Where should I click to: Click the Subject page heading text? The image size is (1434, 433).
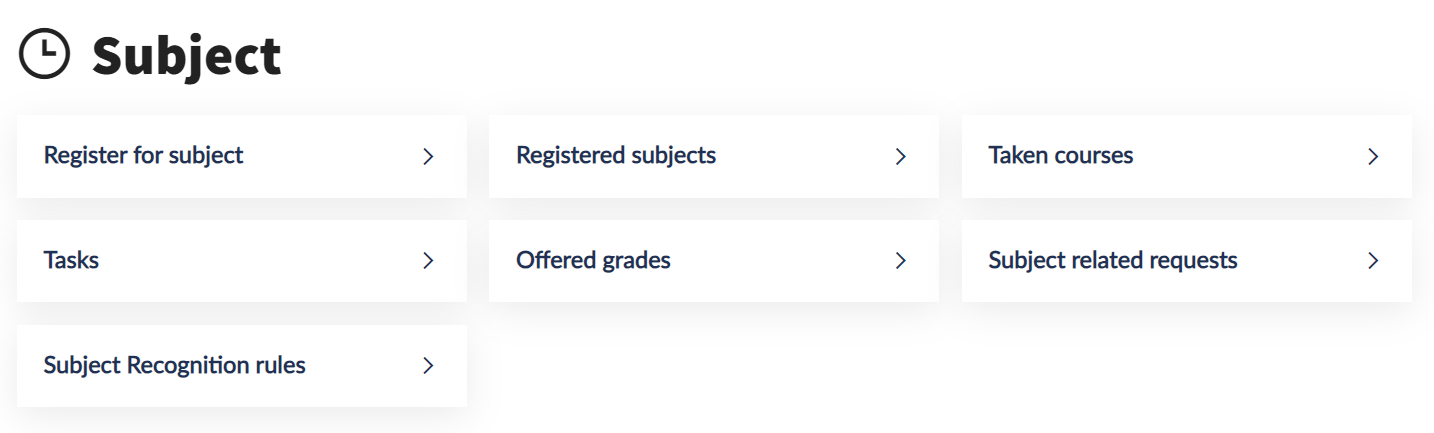[187, 56]
